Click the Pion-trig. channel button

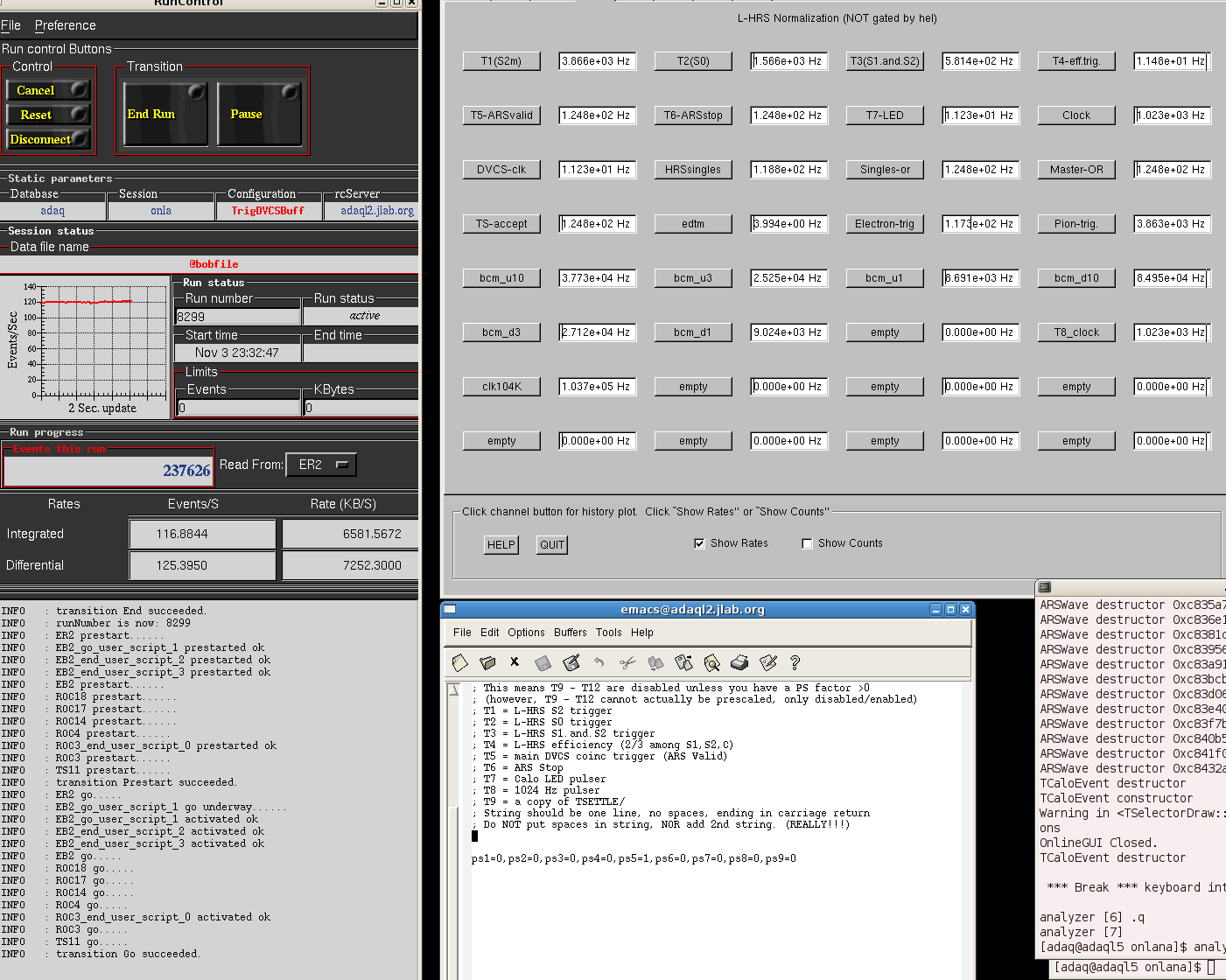1076,224
